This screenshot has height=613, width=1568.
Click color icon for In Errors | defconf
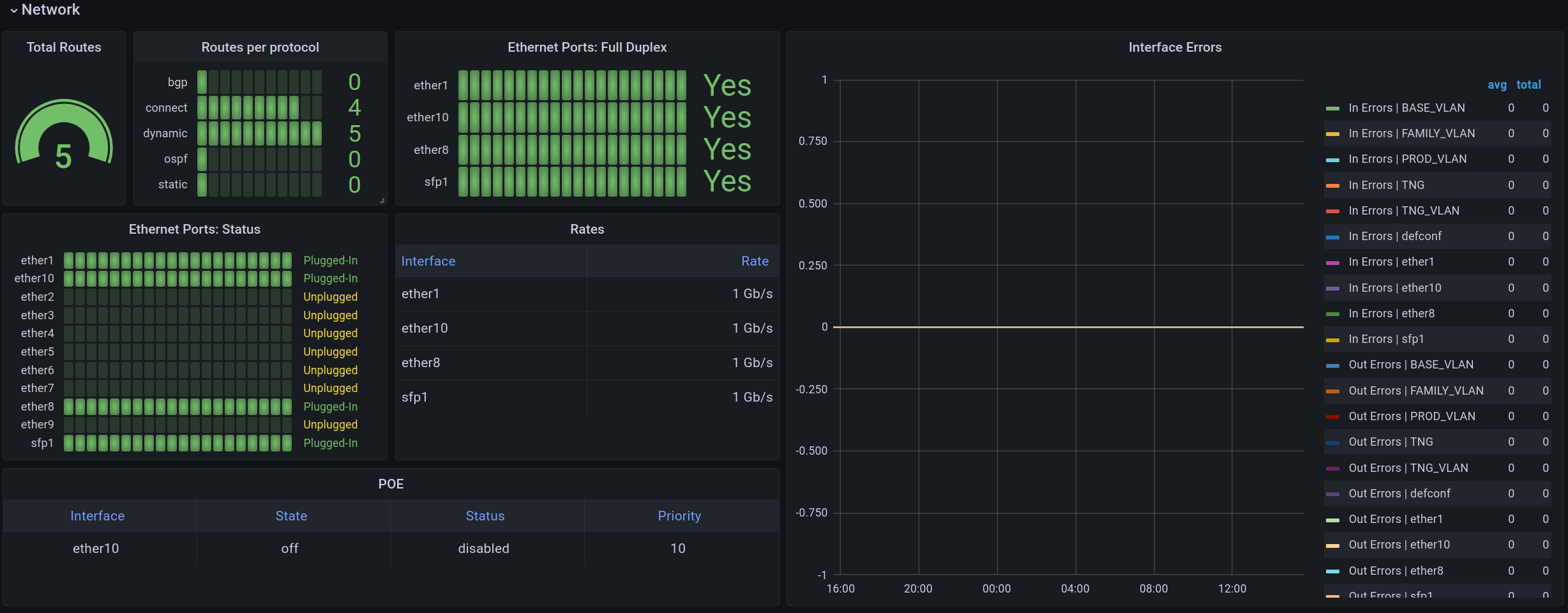click(x=1332, y=237)
